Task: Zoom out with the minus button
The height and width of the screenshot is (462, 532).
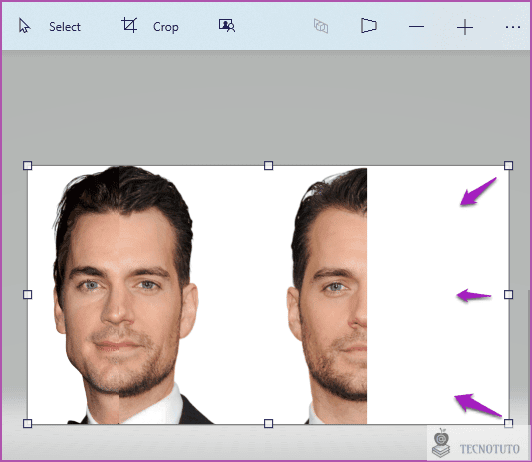Action: coord(416,27)
